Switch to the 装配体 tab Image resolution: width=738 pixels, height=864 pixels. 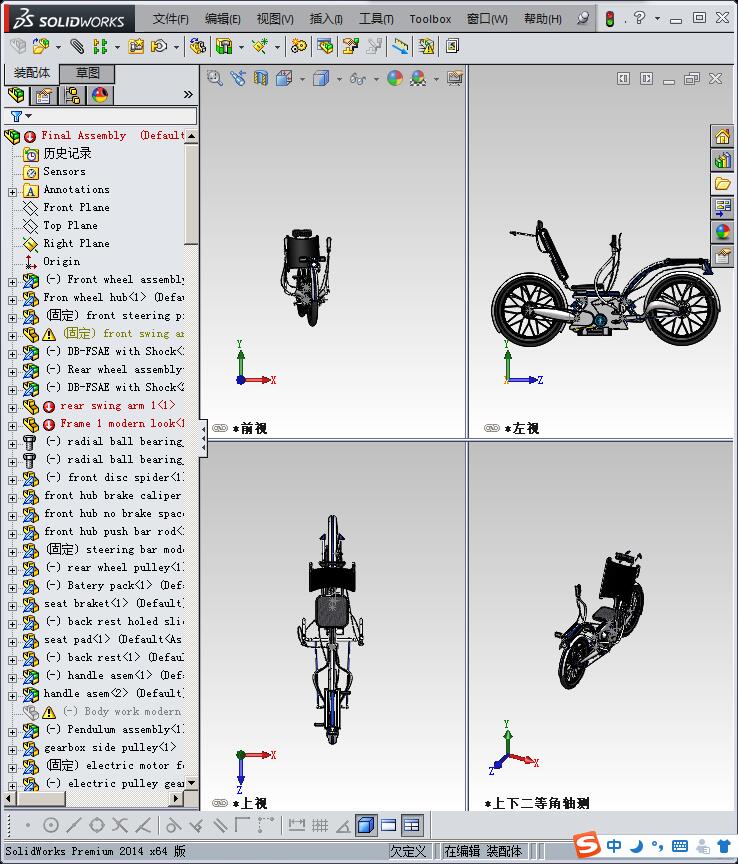pyautogui.click(x=31, y=73)
